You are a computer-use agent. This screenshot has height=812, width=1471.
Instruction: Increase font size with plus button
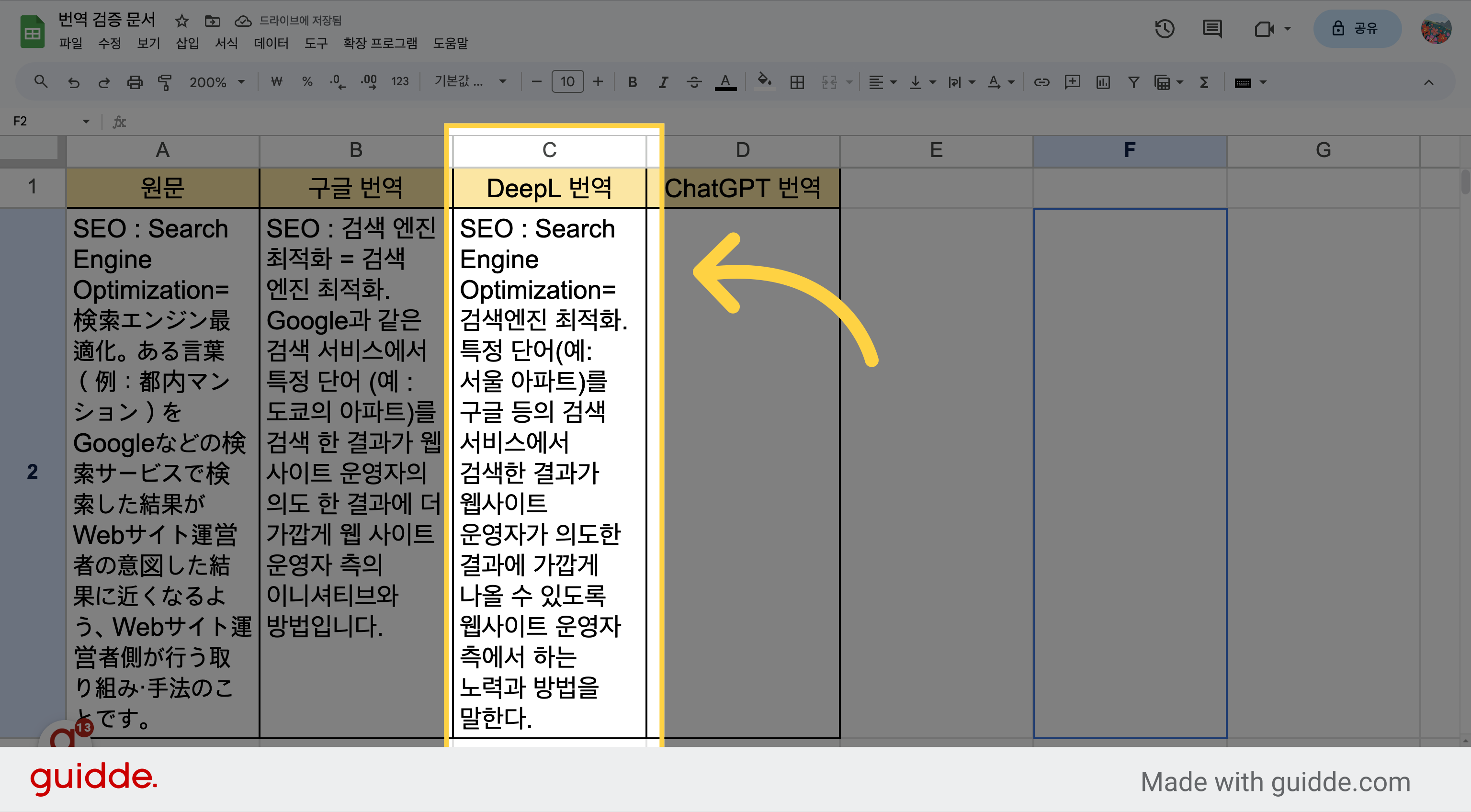pyautogui.click(x=598, y=82)
